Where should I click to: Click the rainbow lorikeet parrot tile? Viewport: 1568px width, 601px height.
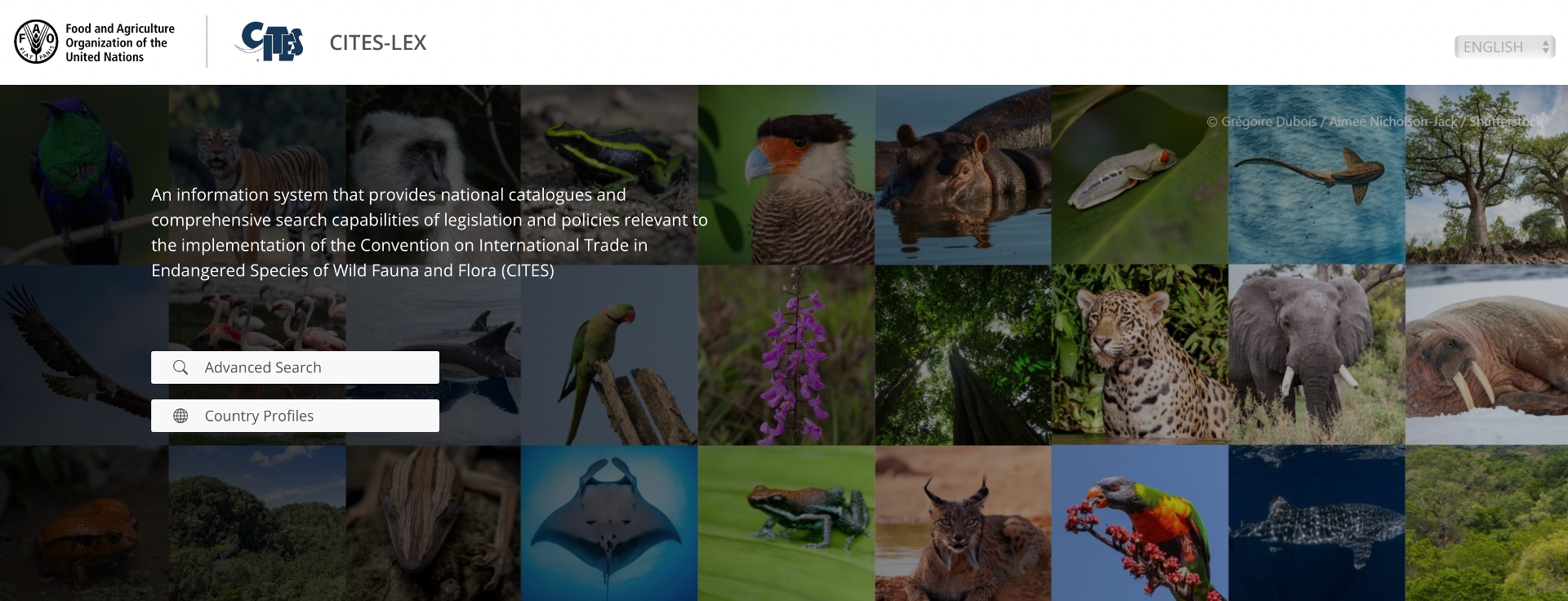tap(1140, 523)
